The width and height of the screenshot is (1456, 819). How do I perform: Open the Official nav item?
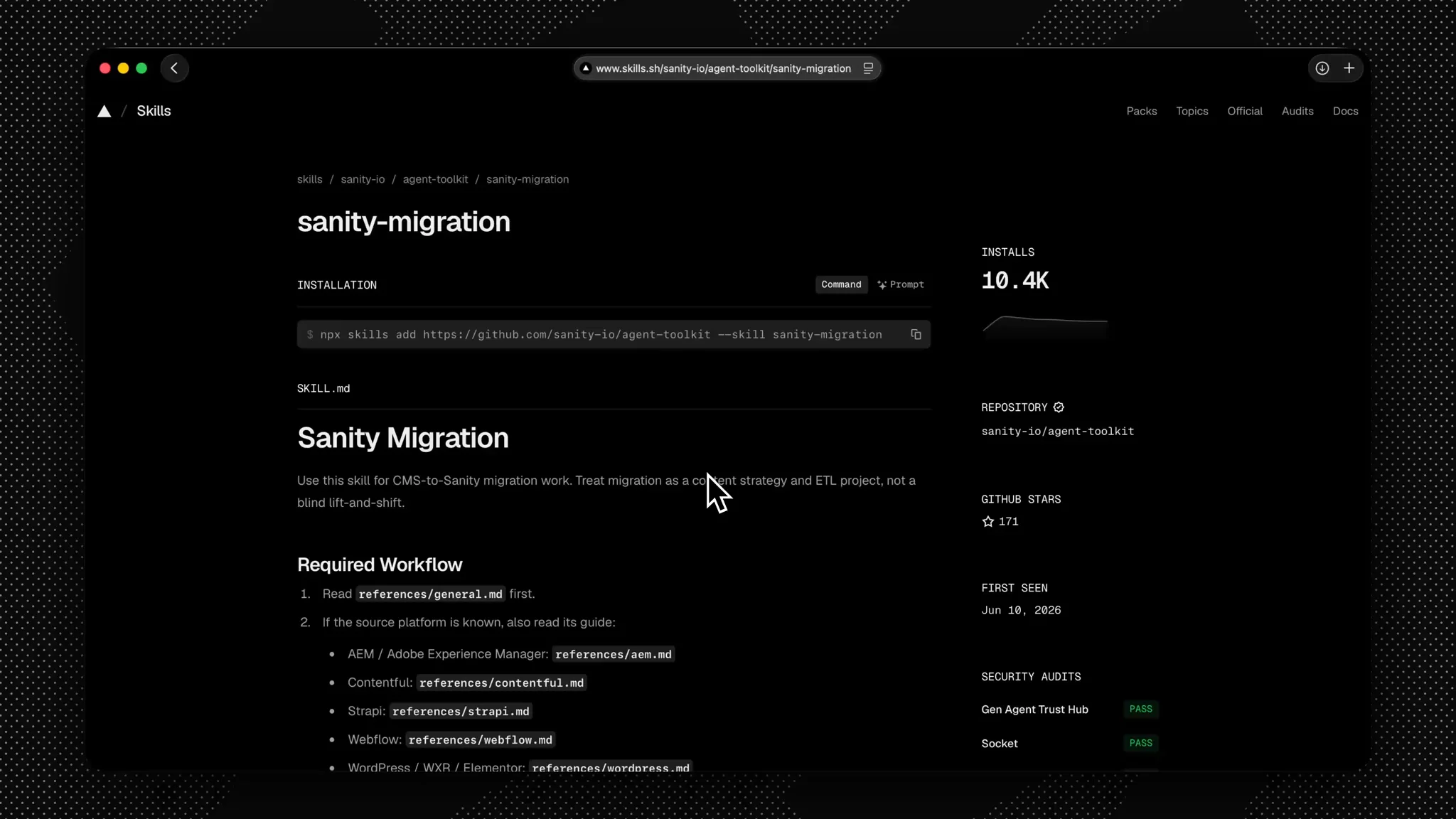point(1244,111)
